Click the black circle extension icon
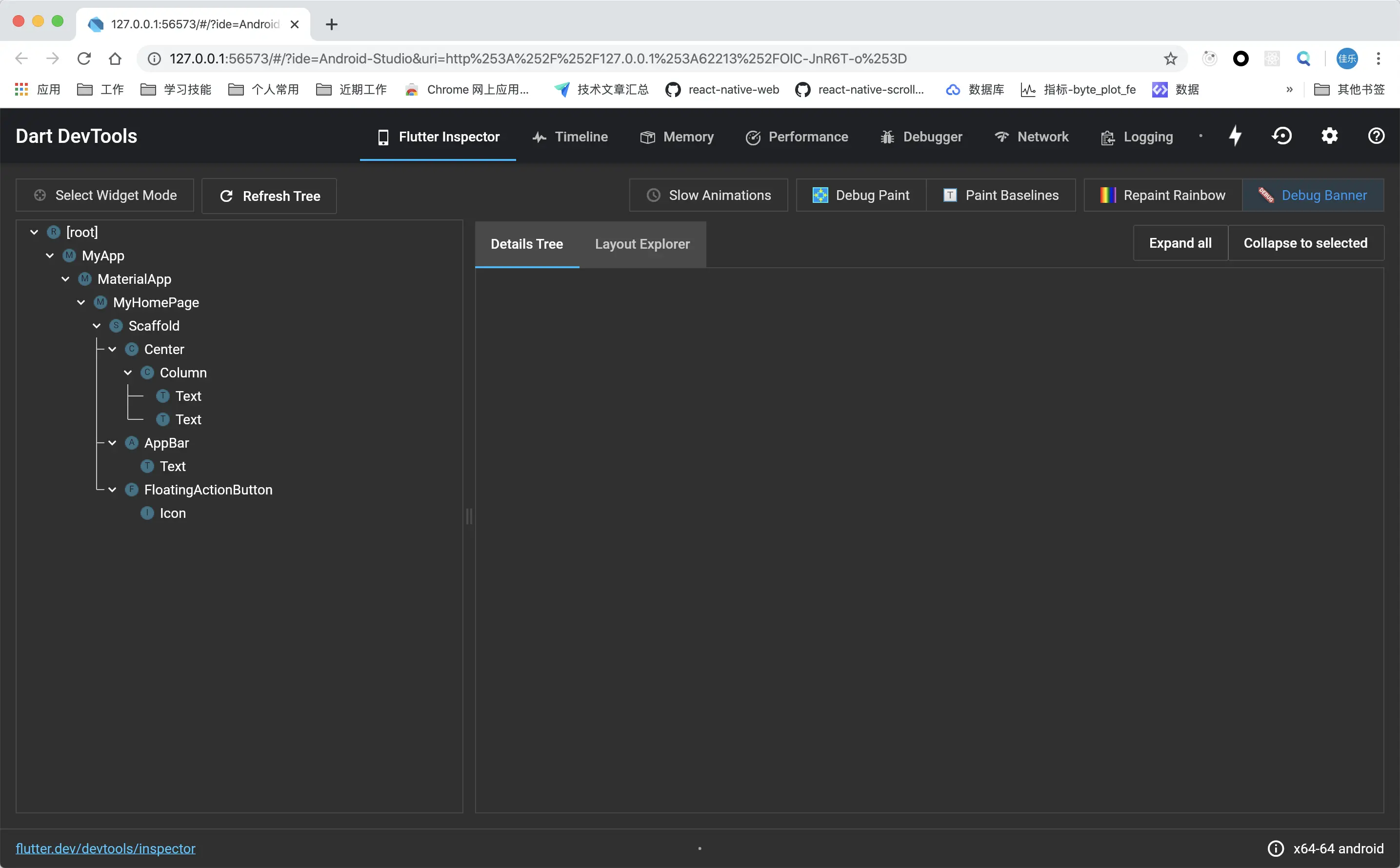This screenshot has height=868, width=1400. point(1241,59)
